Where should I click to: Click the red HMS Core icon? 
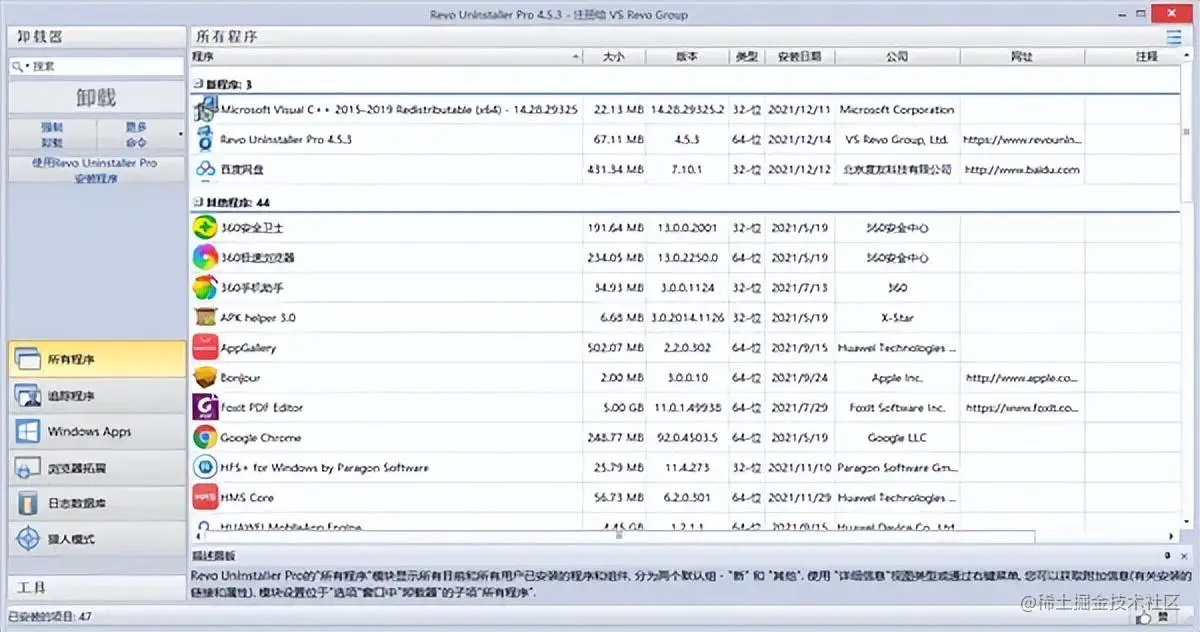(205, 497)
